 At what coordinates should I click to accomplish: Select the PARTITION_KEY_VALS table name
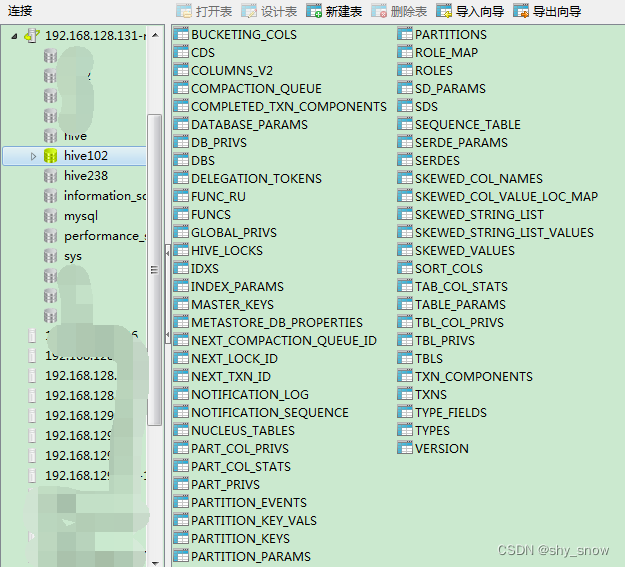[254, 520]
